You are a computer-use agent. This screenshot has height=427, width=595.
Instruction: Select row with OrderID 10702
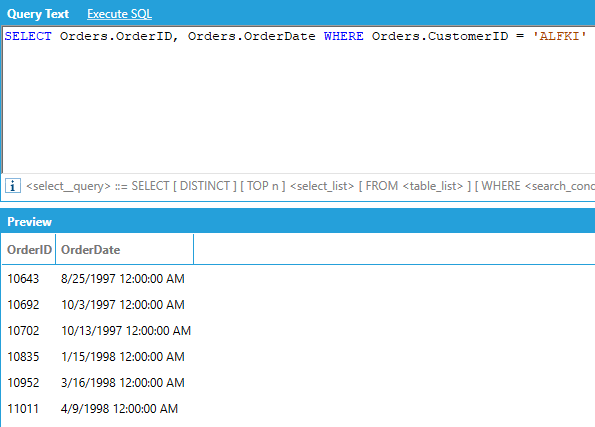pos(299,331)
